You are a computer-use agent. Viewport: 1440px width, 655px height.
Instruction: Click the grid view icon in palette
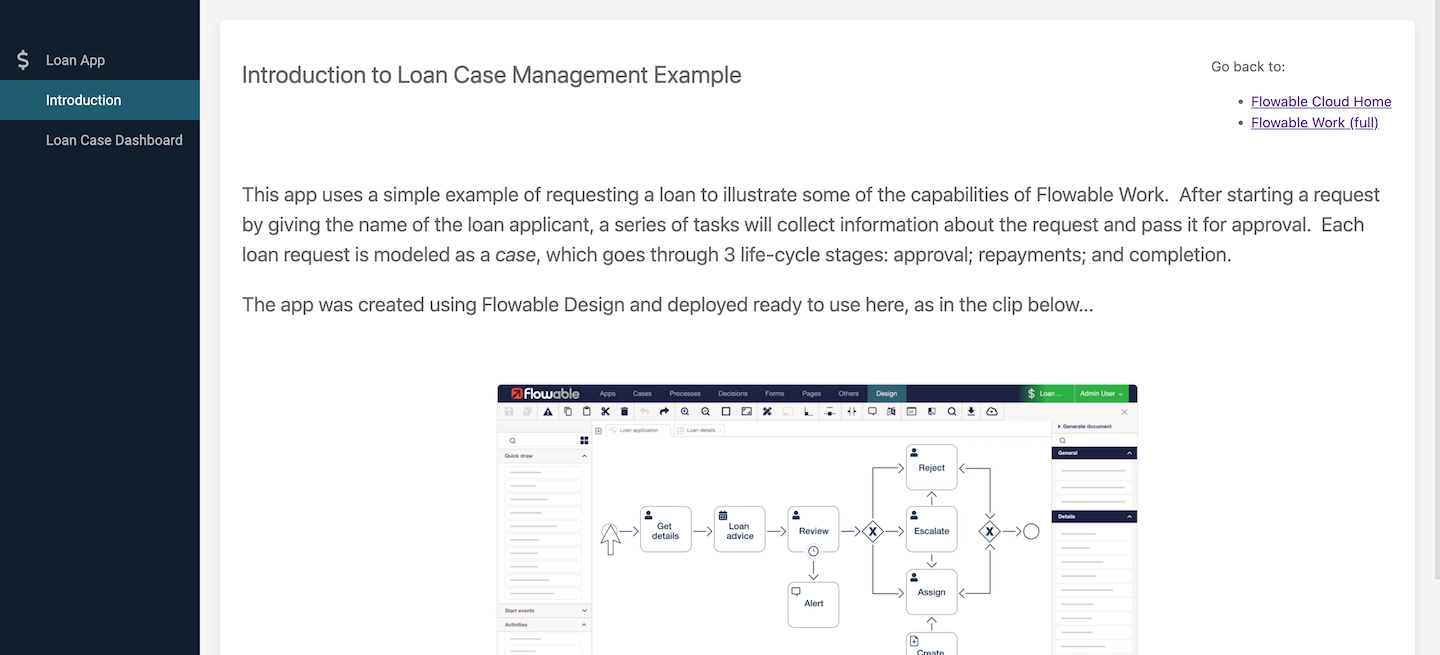click(x=584, y=440)
